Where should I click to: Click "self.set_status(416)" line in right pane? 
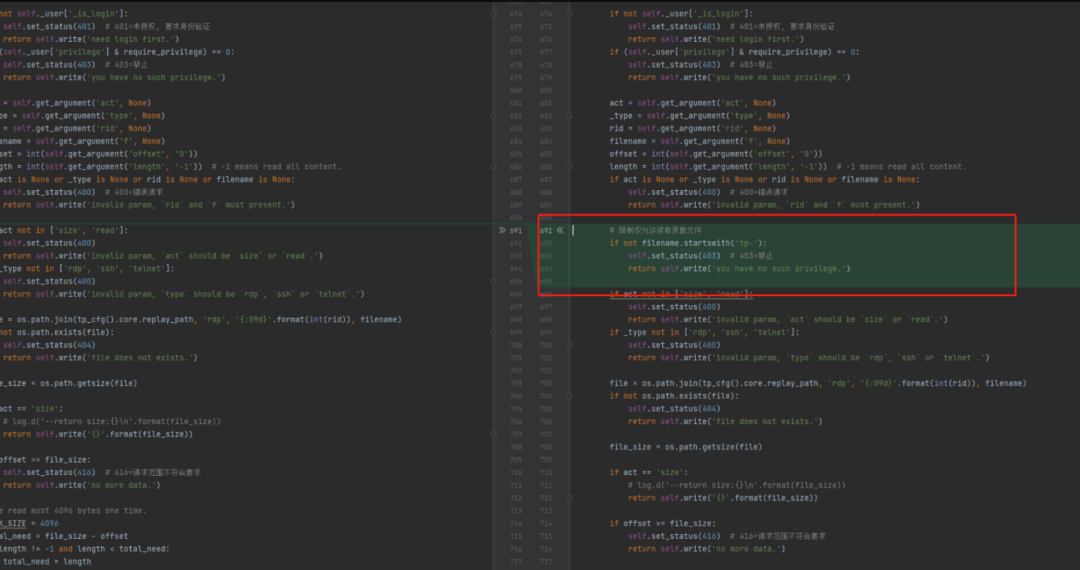point(727,536)
